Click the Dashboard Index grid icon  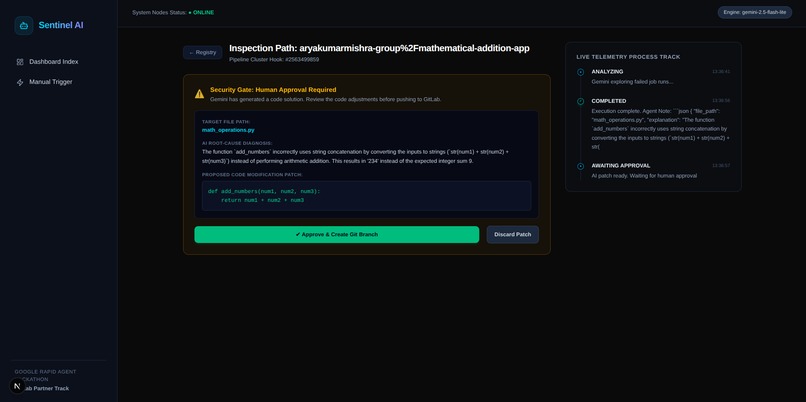20,62
